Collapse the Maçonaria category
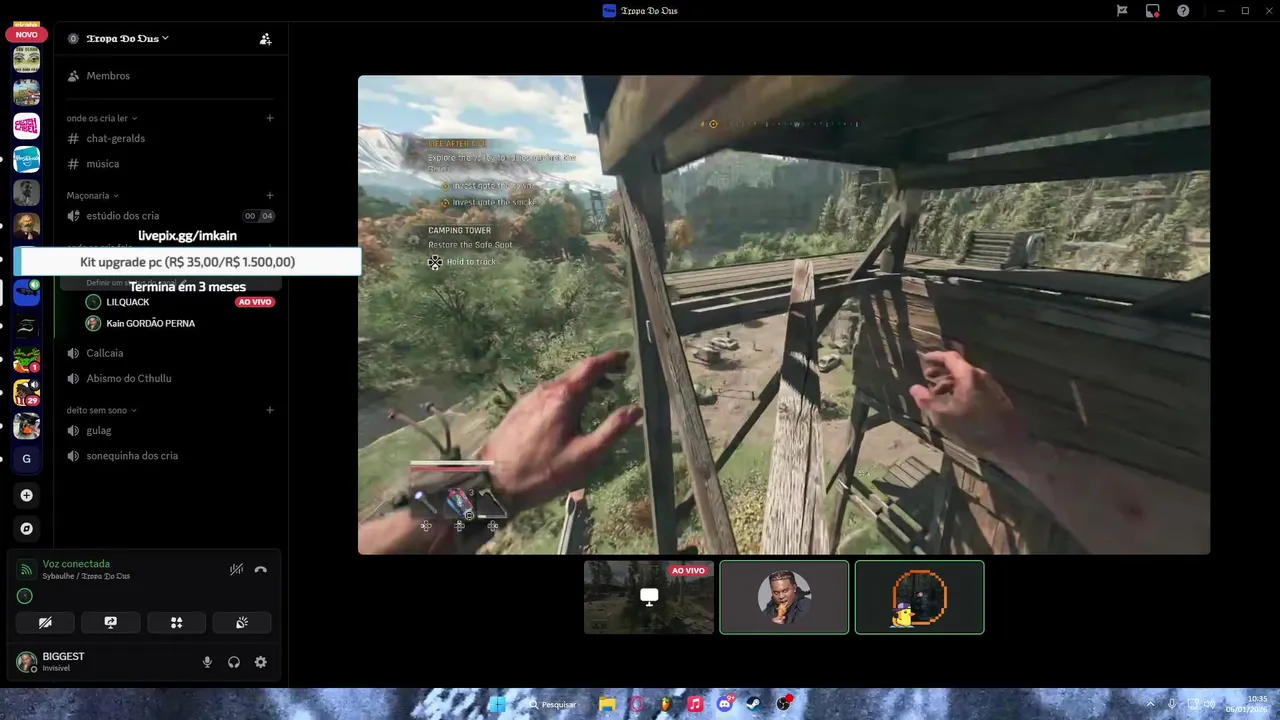Screen dimensions: 1280x720 pyautogui.click(x=92, y=195)
